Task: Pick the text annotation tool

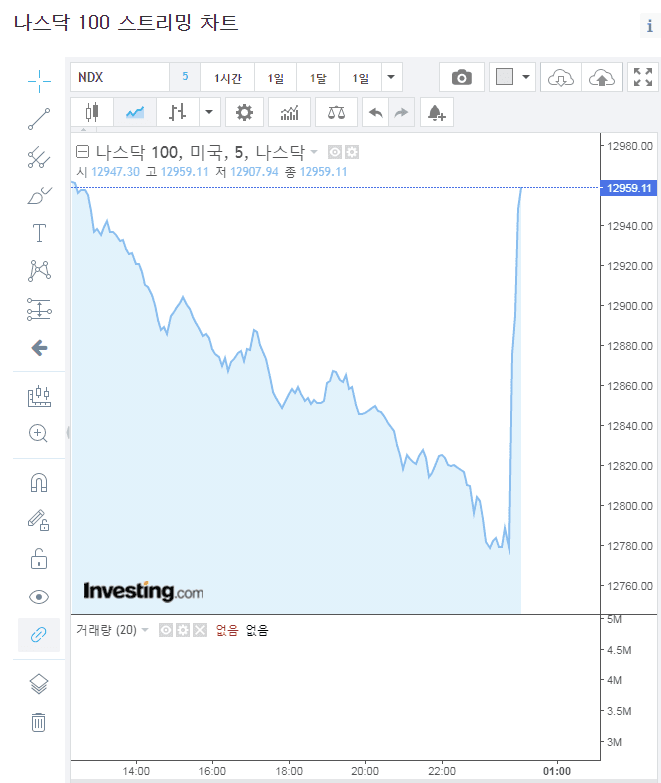Action: point(39,234)
